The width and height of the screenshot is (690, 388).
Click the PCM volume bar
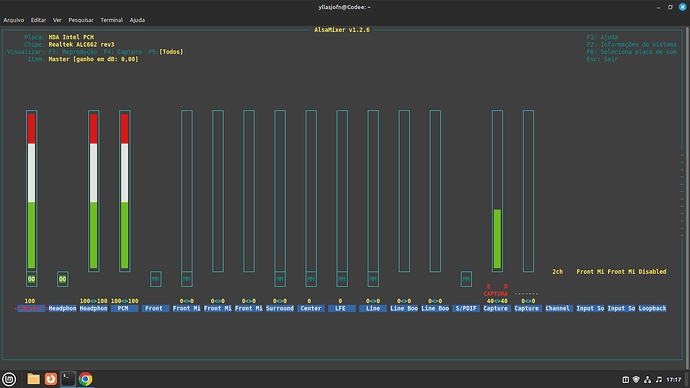pyautogui.click(x=125, y=191)
